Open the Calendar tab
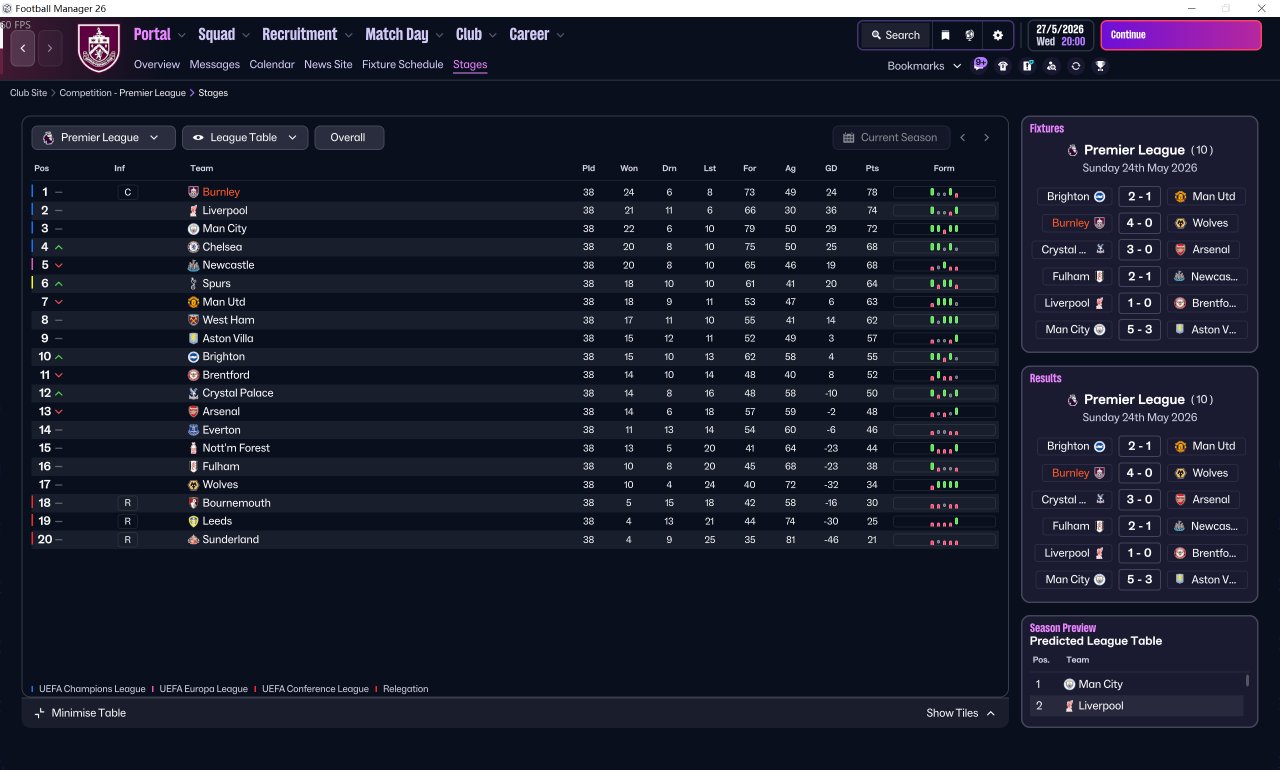 272,65
